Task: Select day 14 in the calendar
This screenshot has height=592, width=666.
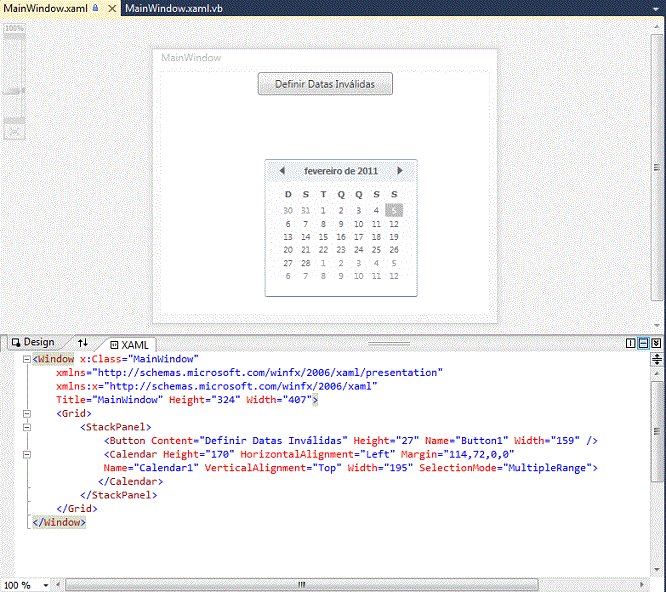Action: [306, 237]
